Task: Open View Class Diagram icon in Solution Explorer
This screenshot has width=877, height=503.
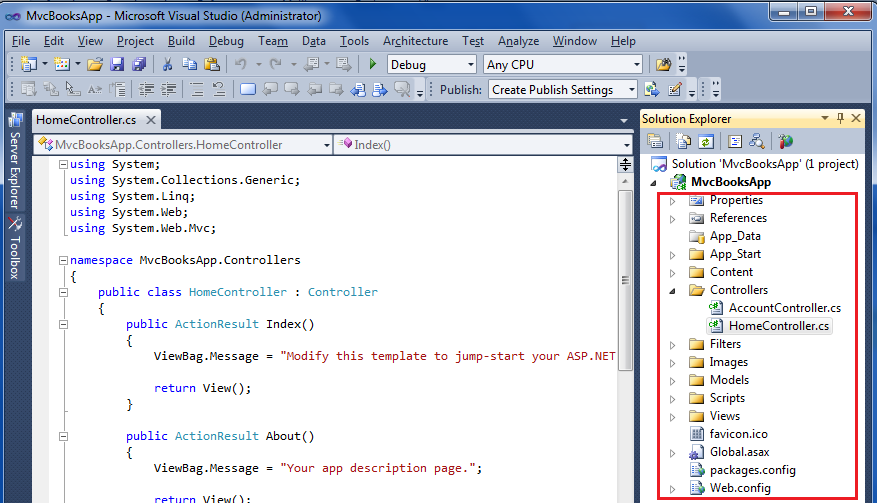Action: coord(757,142)
